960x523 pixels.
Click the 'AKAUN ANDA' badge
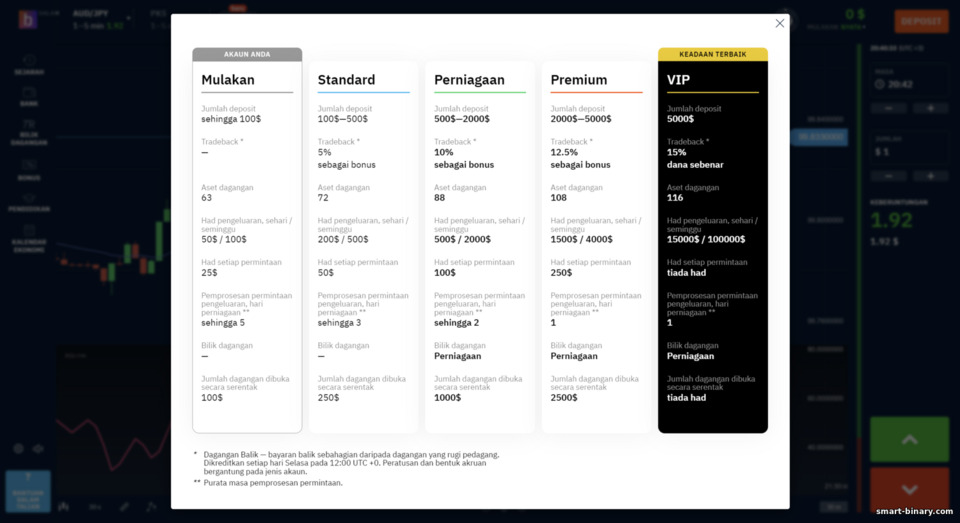tap(247, 55)
